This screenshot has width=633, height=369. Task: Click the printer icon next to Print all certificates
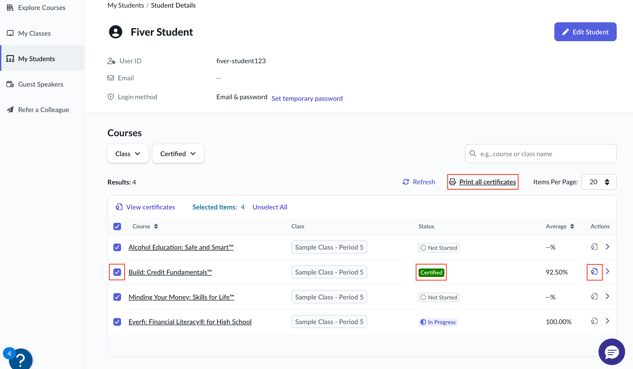(x=453, y=182)
